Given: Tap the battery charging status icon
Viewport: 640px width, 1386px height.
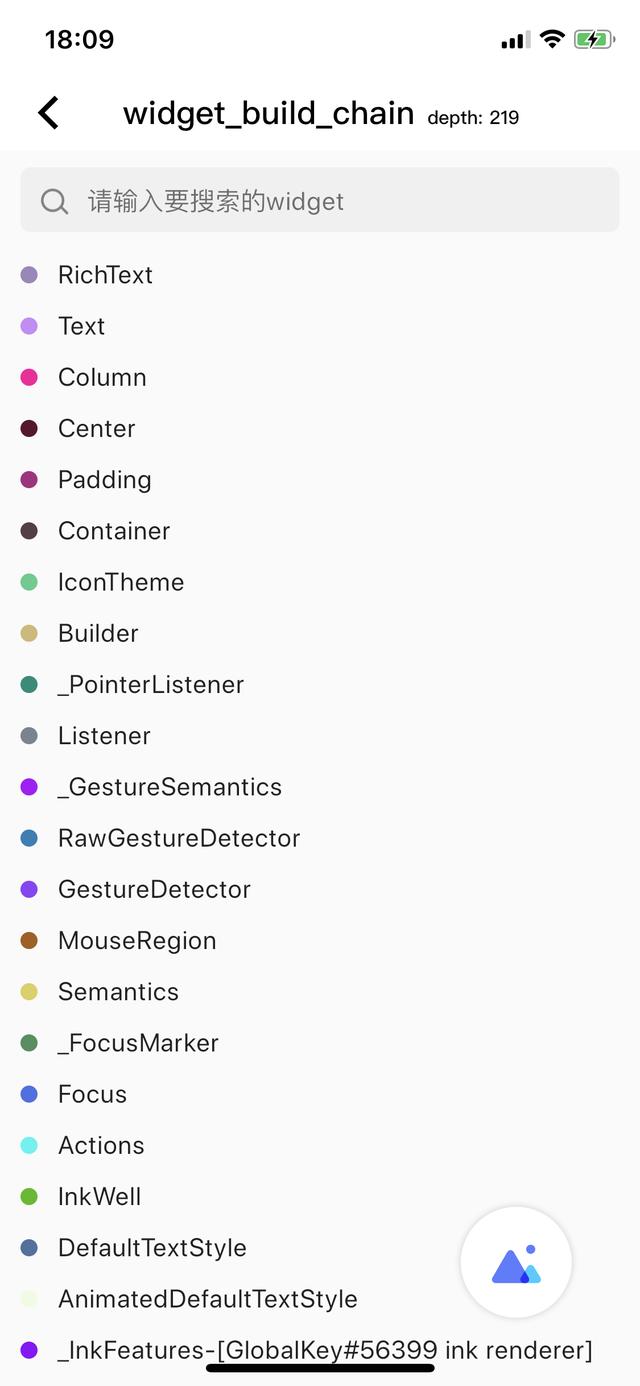Looking at the screenshot, I should pos(594,40).
